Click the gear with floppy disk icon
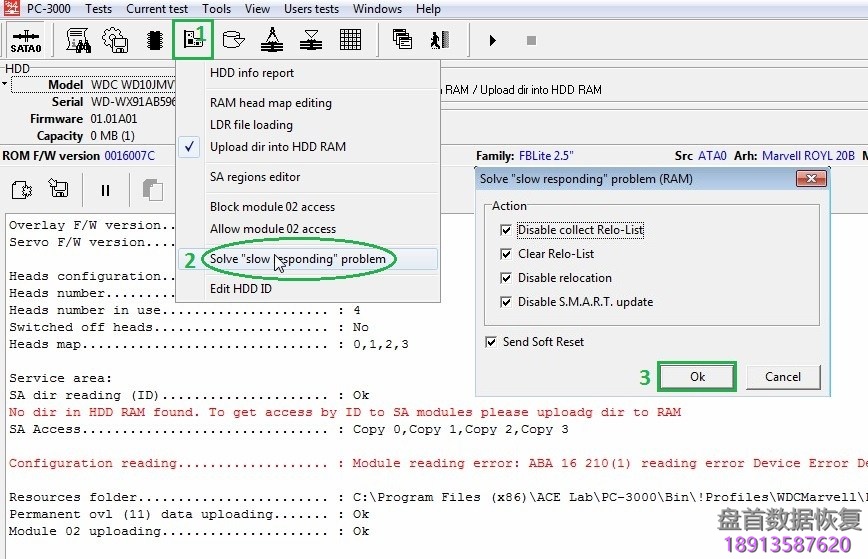Image resolution: width=868 pixels, height=559 pixels. click(x=116, y=41)
